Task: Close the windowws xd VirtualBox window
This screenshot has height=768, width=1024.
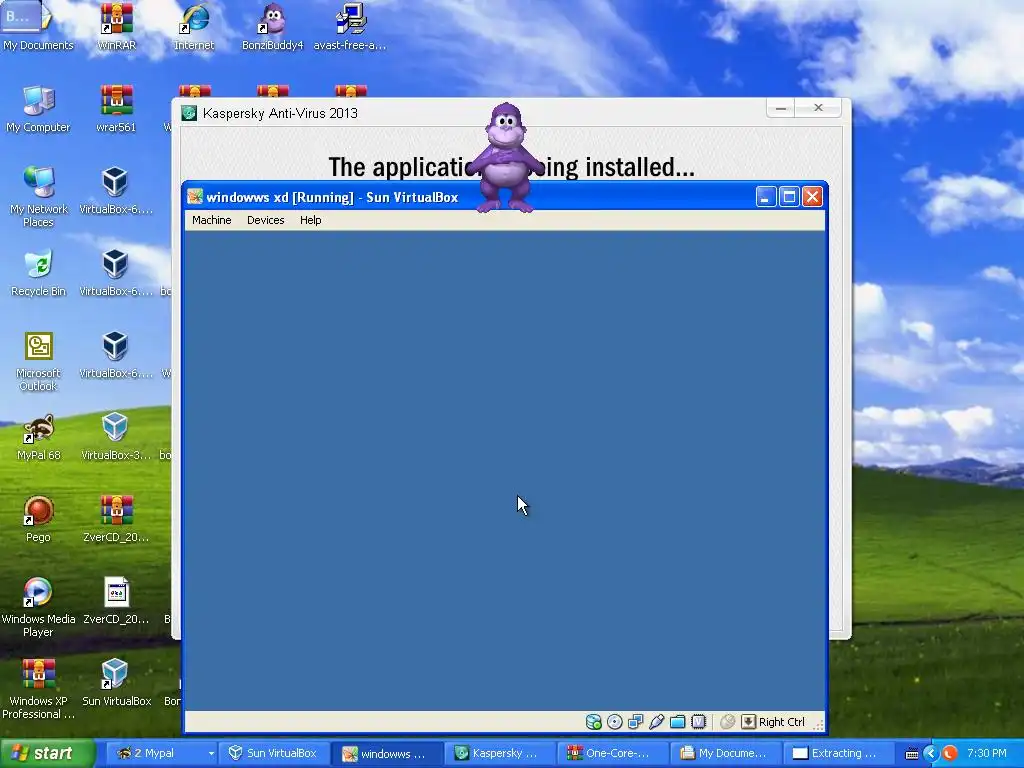Action: [x=812, y=197]
